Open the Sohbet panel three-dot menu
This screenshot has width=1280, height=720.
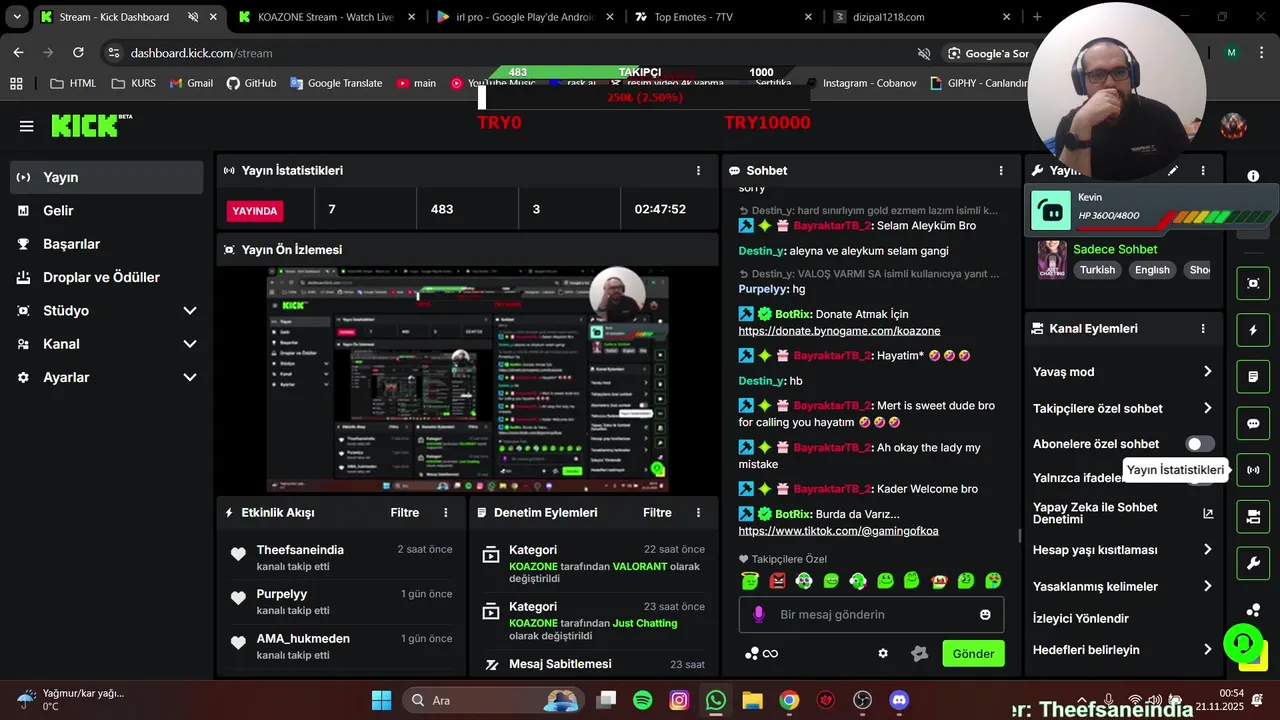tap(1001, 171)
